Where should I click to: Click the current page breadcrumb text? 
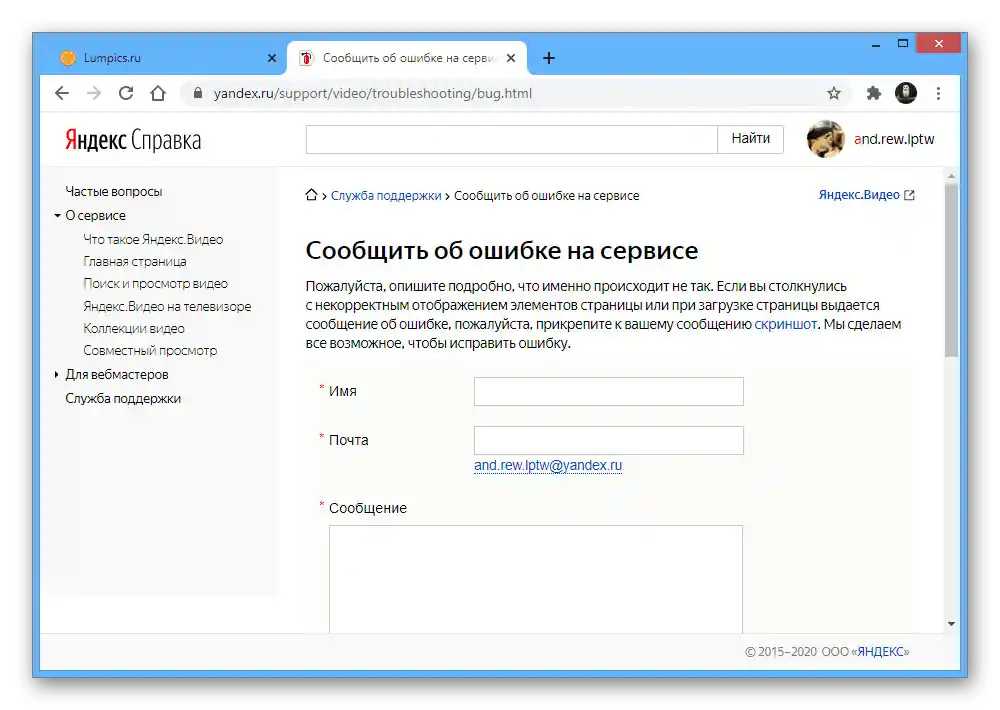click(547, 196)
